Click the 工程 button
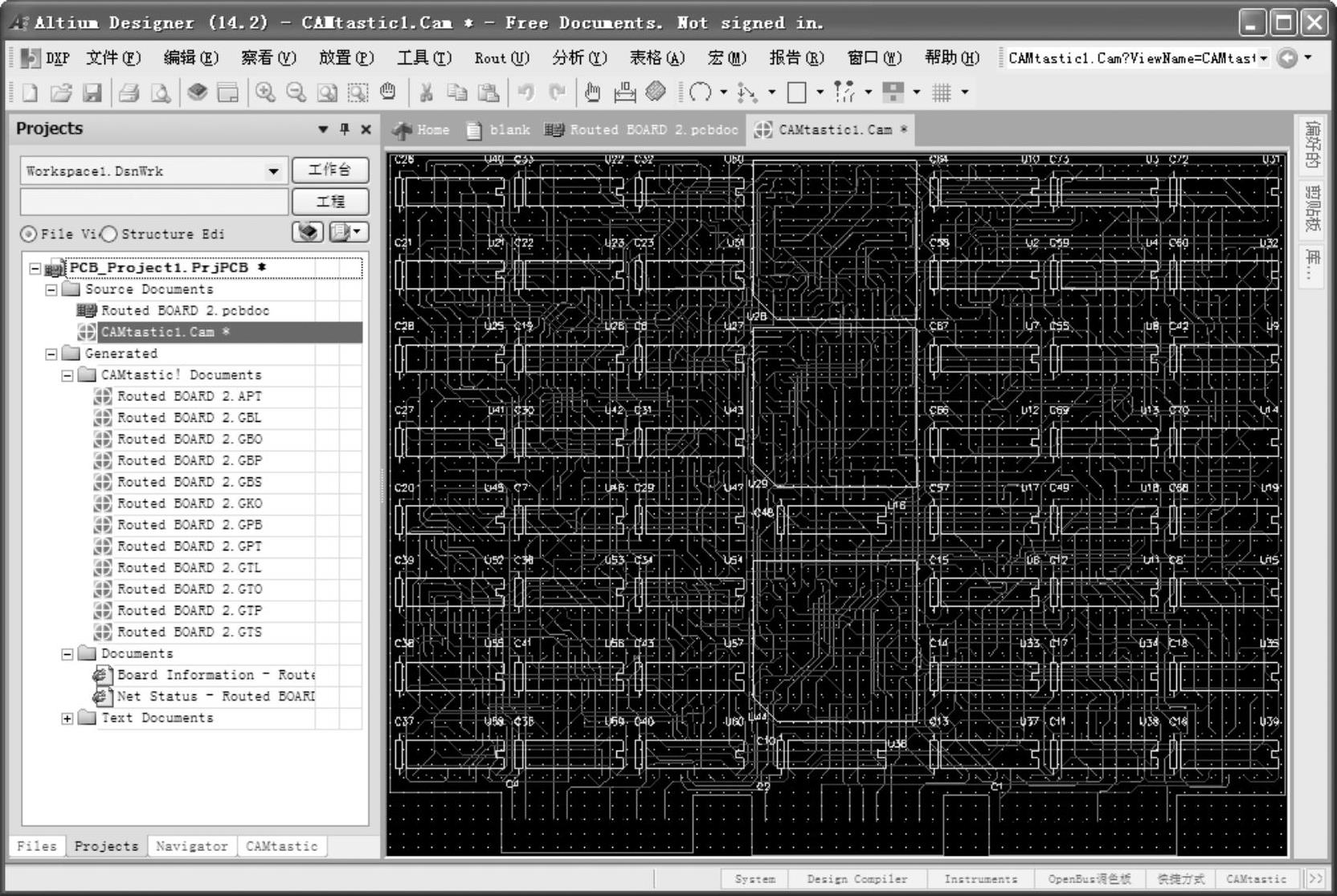The width and height of the screenshot is (1337, 896). coord(329,202)
